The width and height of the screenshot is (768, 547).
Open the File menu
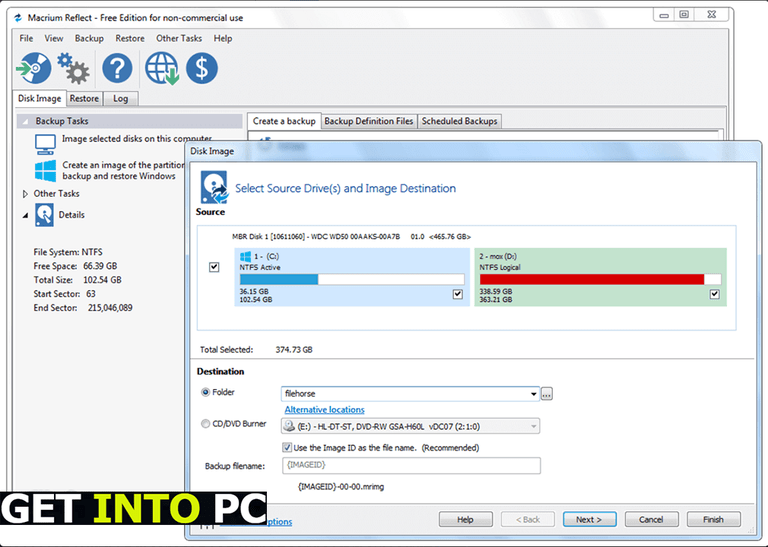click(26, 38)
